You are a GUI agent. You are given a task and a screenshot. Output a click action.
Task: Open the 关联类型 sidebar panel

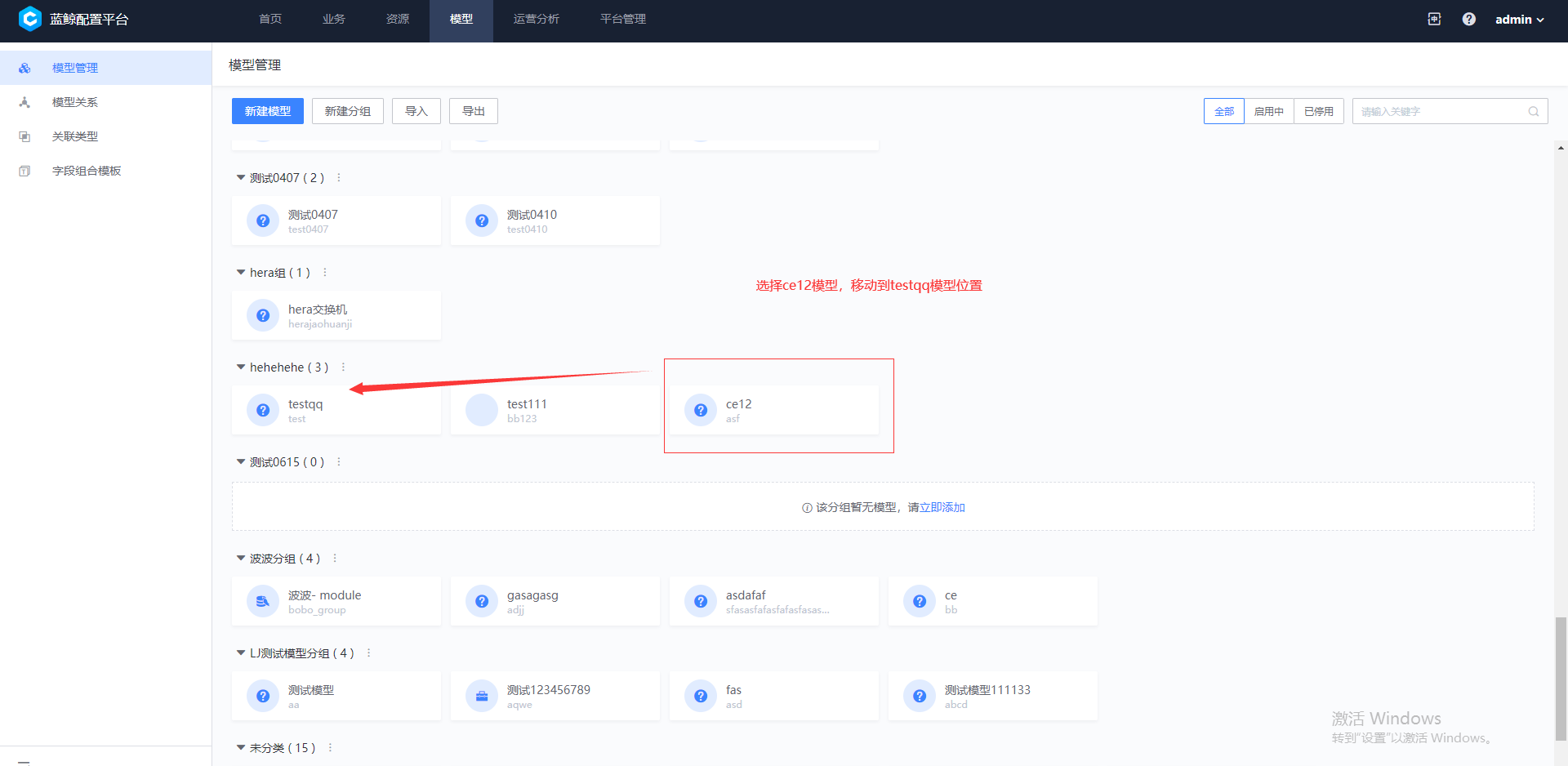click(x=74, y=136)
